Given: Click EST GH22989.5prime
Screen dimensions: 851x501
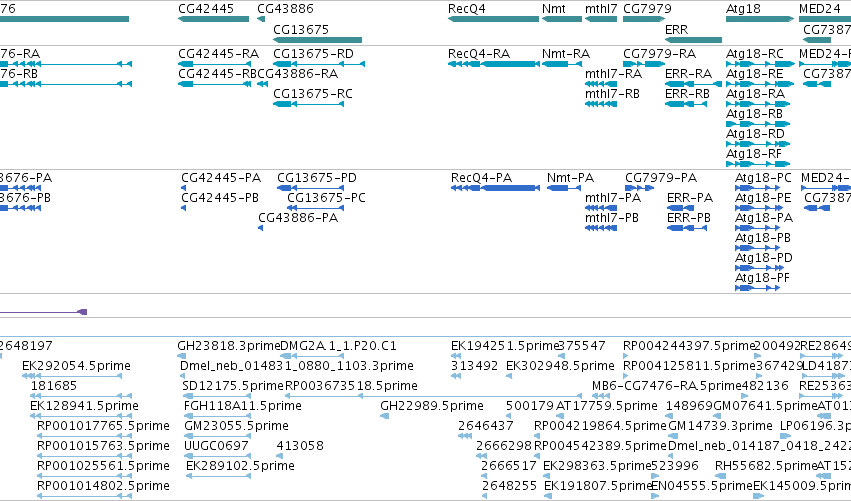Looking at the screenshot, I should (431, 406).
